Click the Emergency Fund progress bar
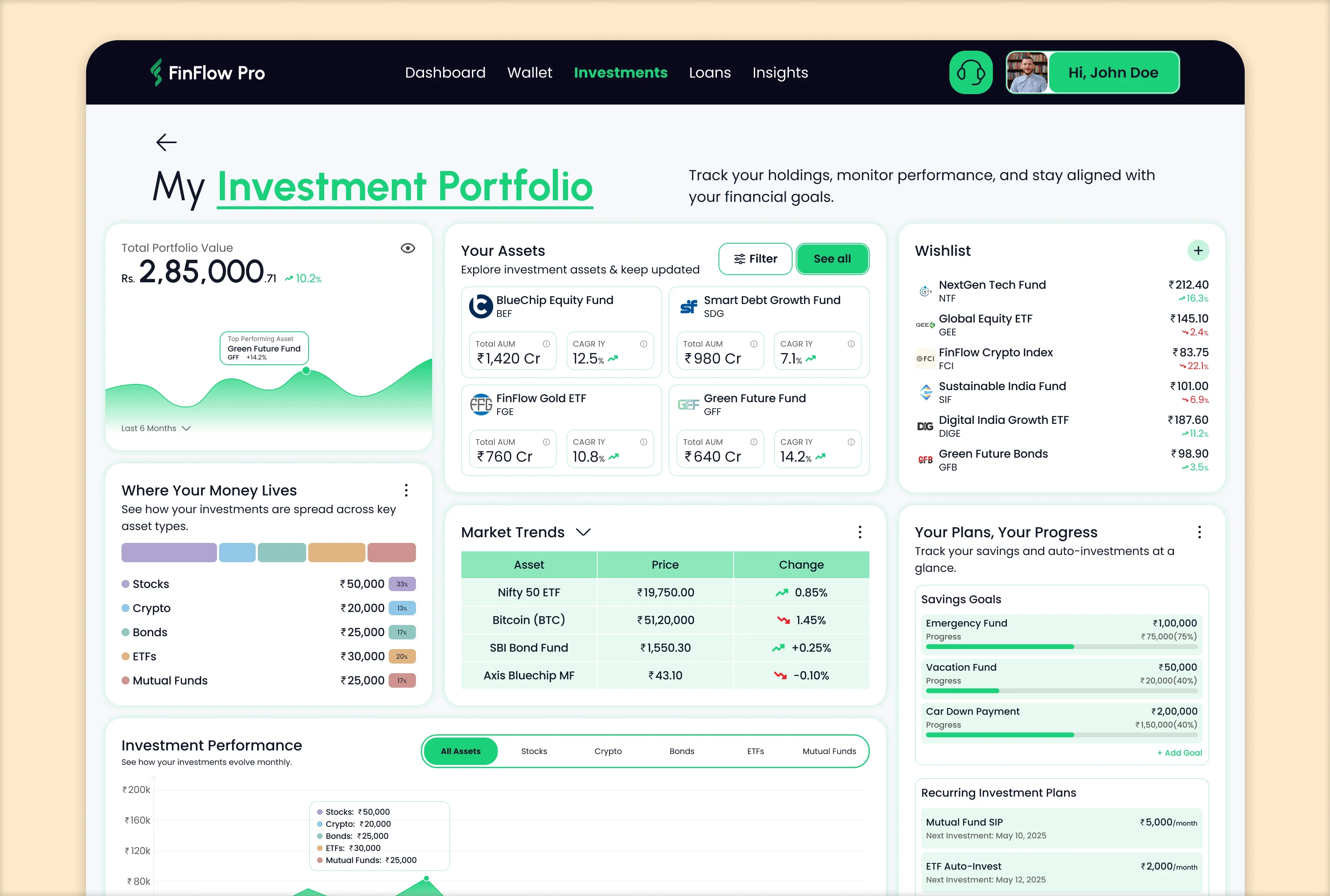Screen dimensions: 1330x896 [1061, 647]
